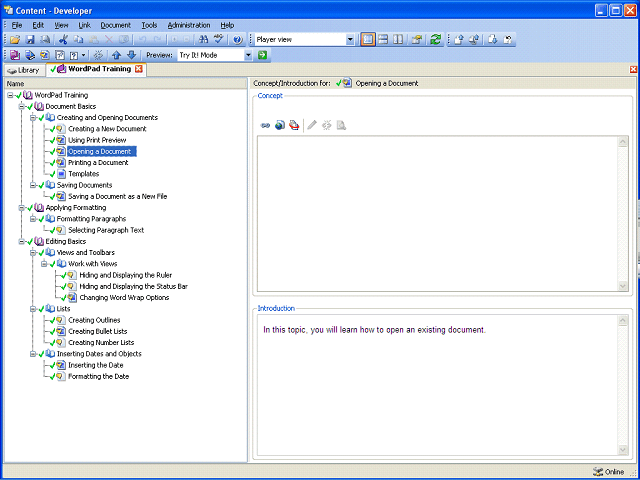Click the Concept pane scrollbar down arrow
Screen dimensions: 640x480
coord(623,286)
